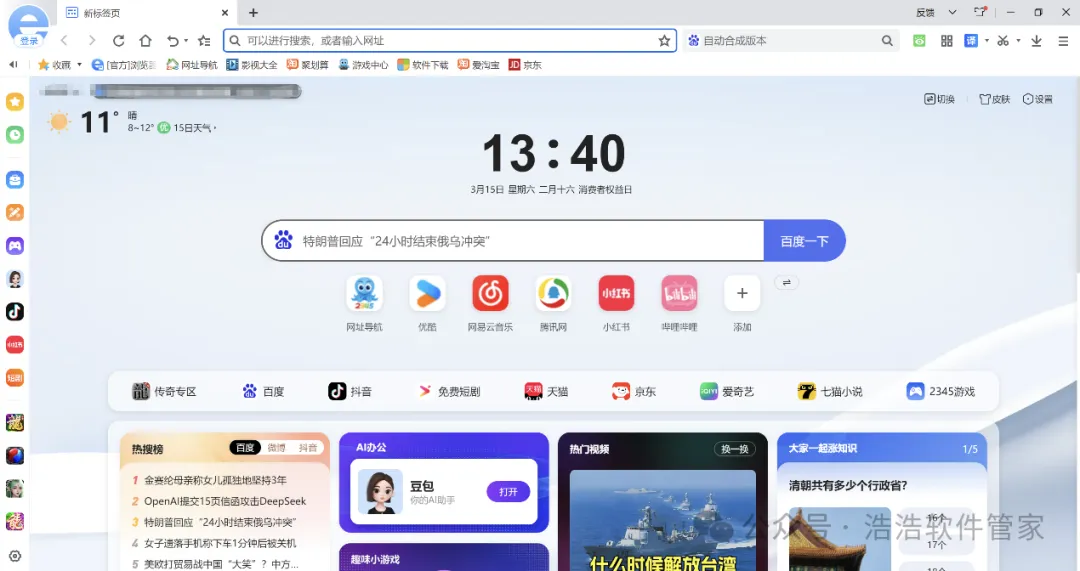Open 爱奇艺 in the site row

point(727,391)
